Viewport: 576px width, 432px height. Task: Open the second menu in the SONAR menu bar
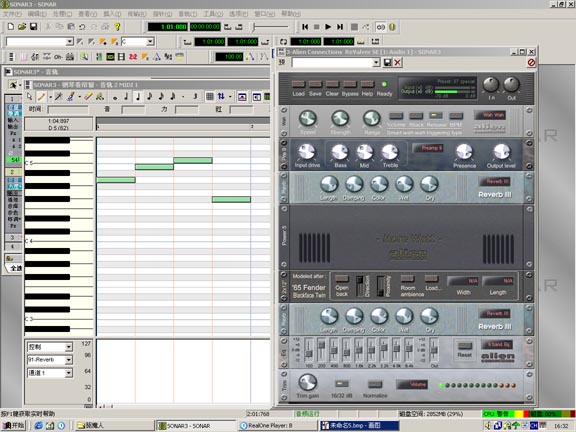37,14
